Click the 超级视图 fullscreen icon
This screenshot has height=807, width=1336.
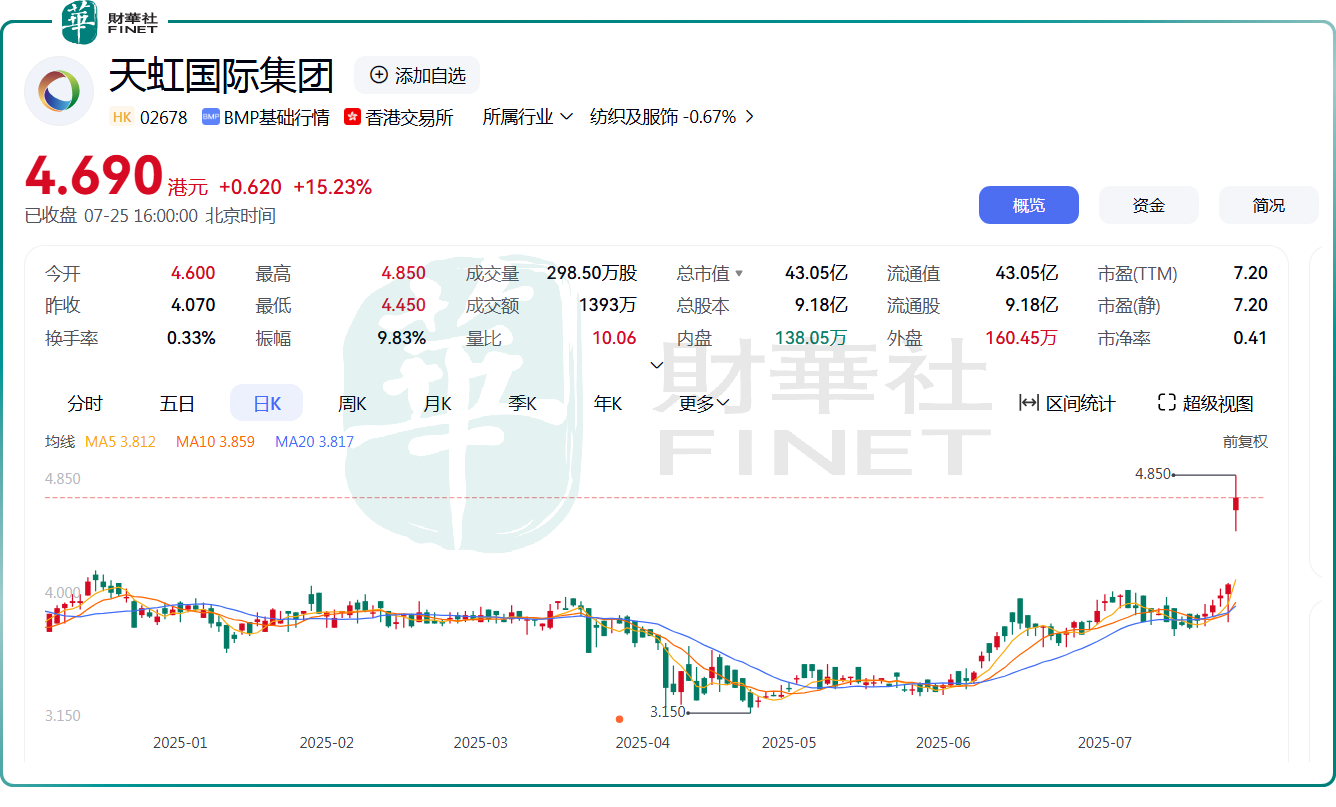[x=1166, y=403]
